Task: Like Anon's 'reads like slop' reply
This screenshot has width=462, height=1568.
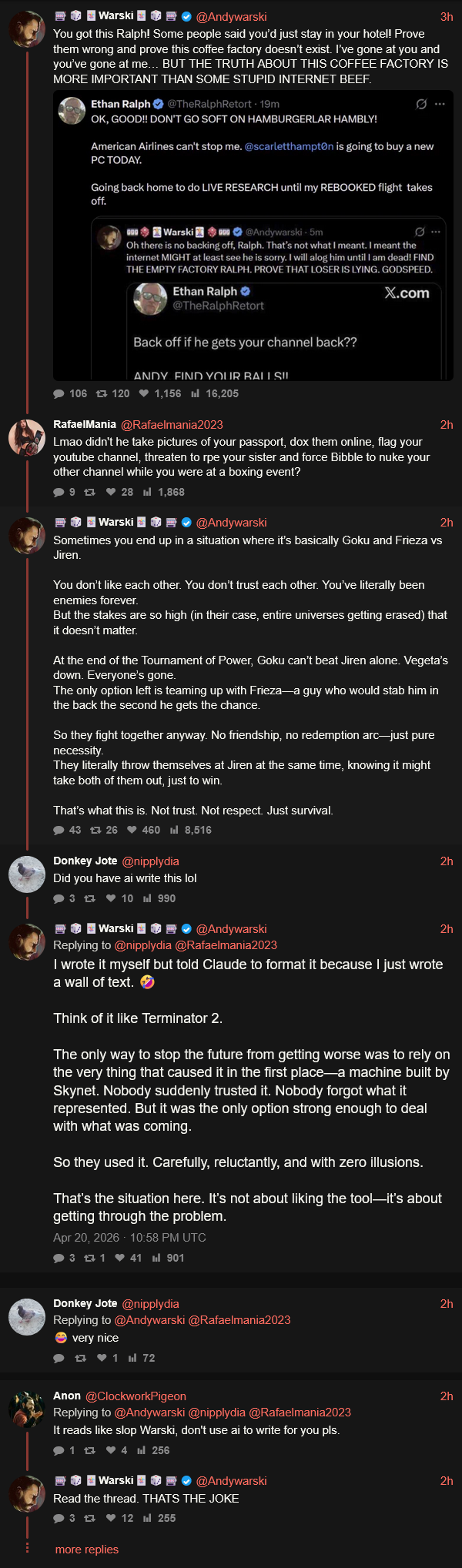Action: (113, 1450)
